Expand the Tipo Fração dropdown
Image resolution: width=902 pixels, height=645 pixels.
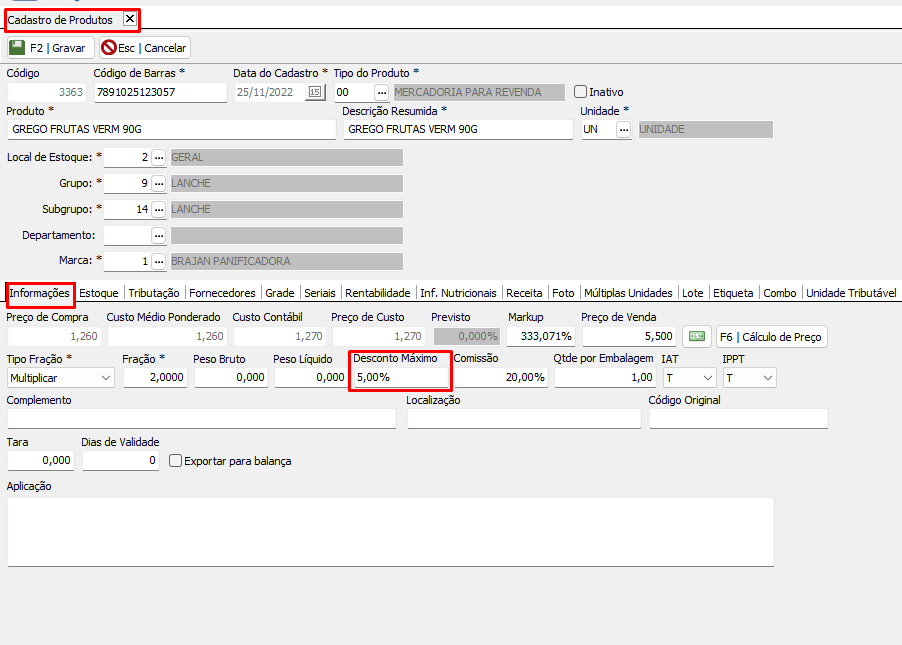click(x=106, y=378)
